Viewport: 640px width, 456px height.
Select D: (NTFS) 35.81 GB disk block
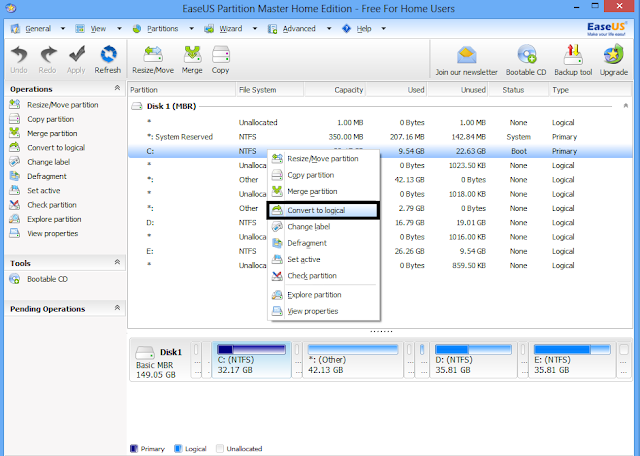(x=473, y=360)
